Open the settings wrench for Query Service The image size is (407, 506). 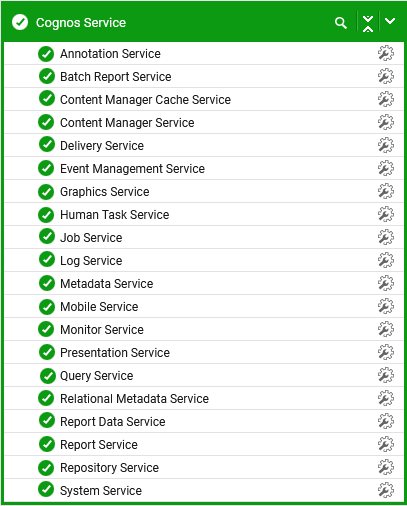pyautogui.click(x=386, y=375)
